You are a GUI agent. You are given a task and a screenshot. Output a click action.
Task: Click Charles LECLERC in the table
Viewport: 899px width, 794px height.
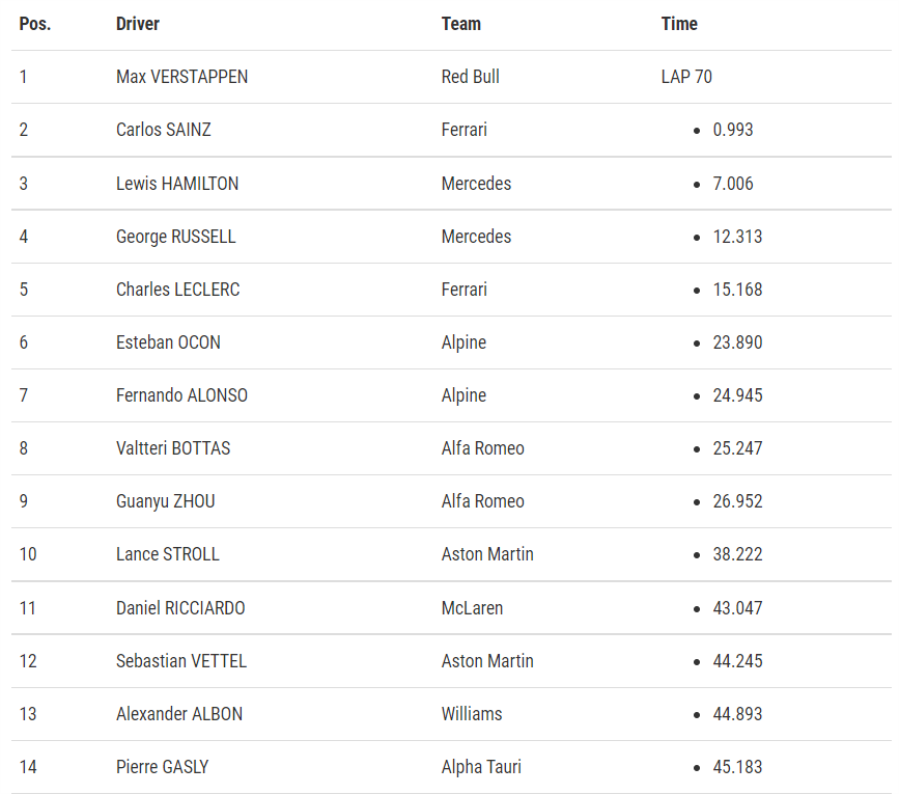pos(178,290)
